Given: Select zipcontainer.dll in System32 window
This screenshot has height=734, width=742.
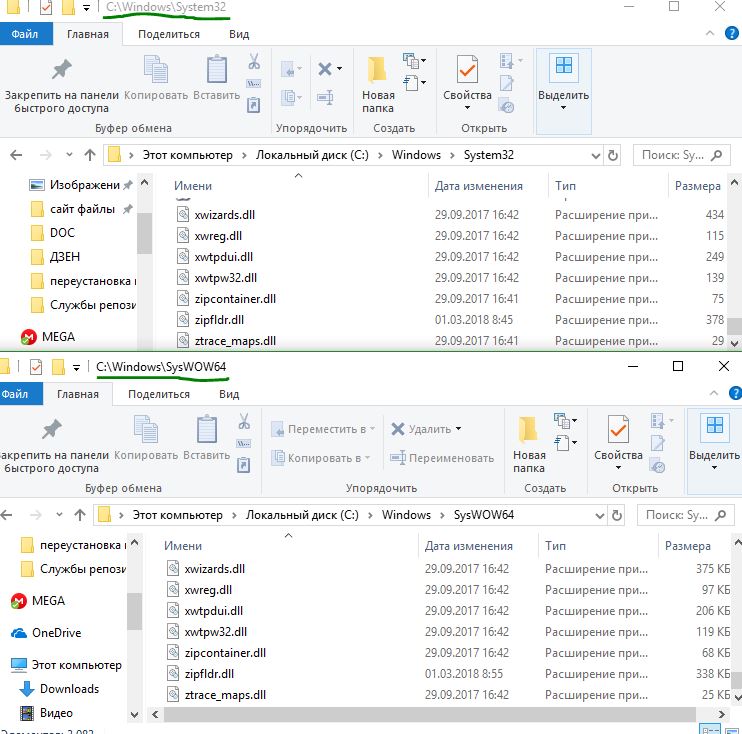Looking at the screenshot, I should click(x=235, y=299).
